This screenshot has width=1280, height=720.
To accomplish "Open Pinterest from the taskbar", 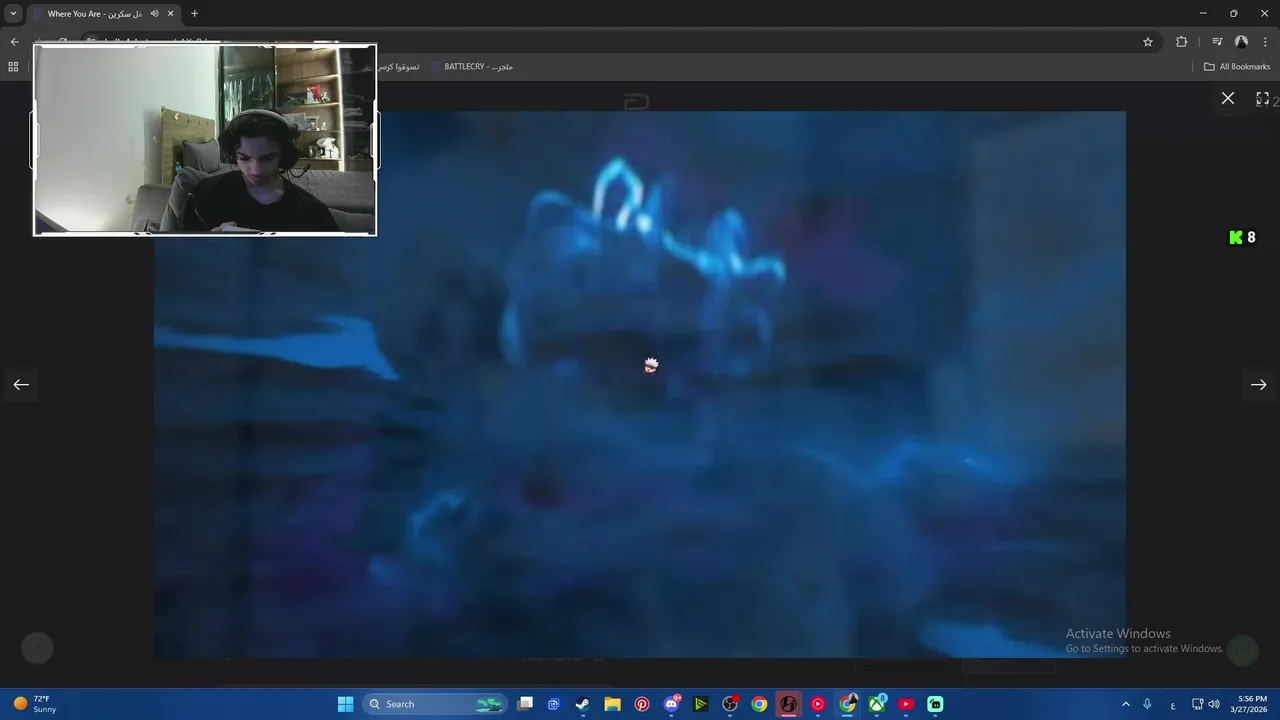I will click(x=642, y=704).
